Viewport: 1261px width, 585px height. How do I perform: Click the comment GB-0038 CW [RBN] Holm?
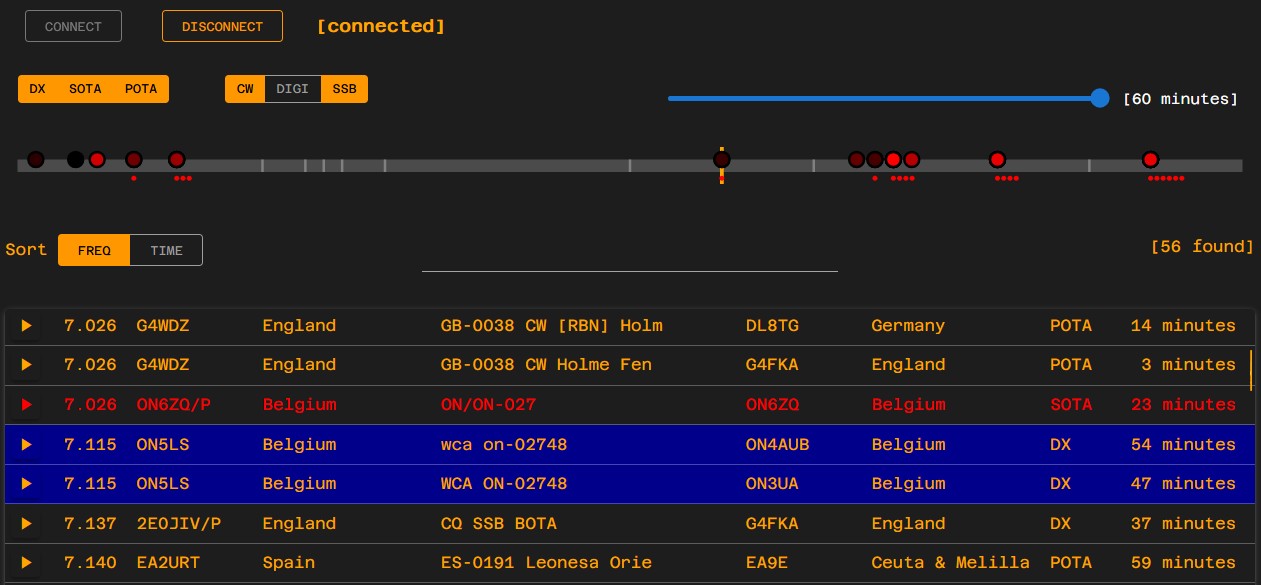552,326
